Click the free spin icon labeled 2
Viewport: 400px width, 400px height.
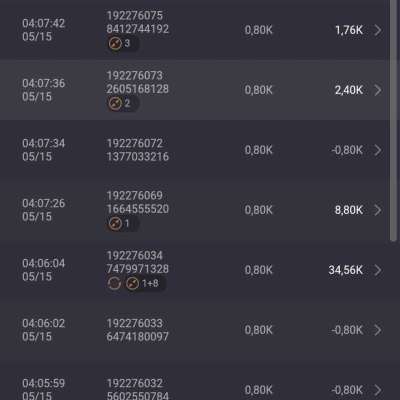pos(115,103)
